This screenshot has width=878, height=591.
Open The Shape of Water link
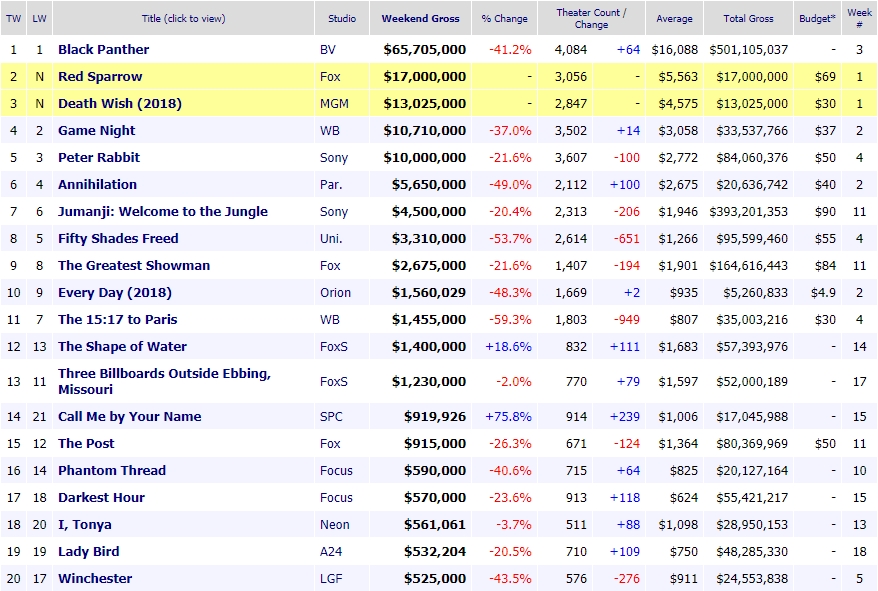(123, 347)
